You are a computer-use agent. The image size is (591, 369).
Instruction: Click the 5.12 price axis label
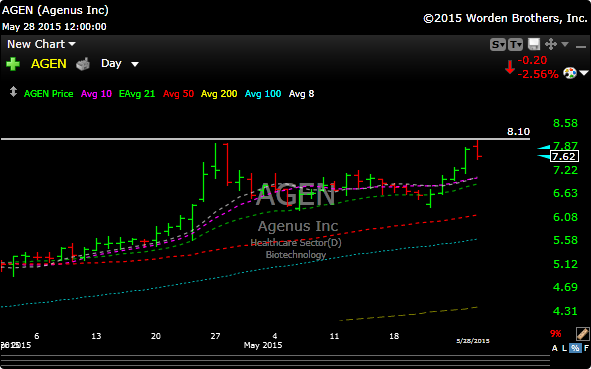pos(565,264)
